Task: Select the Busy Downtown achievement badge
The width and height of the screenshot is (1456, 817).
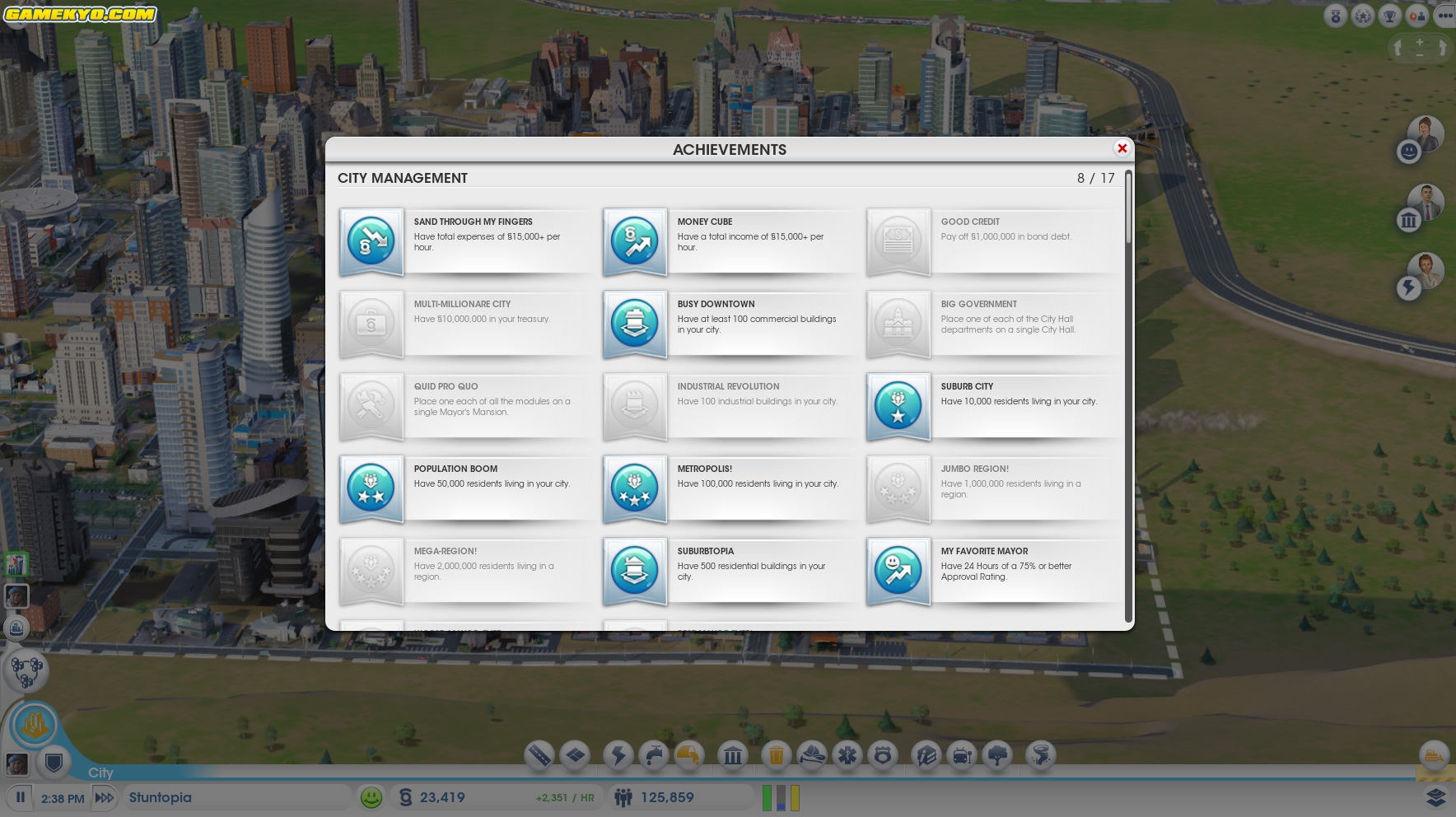Action: (634, 324)
